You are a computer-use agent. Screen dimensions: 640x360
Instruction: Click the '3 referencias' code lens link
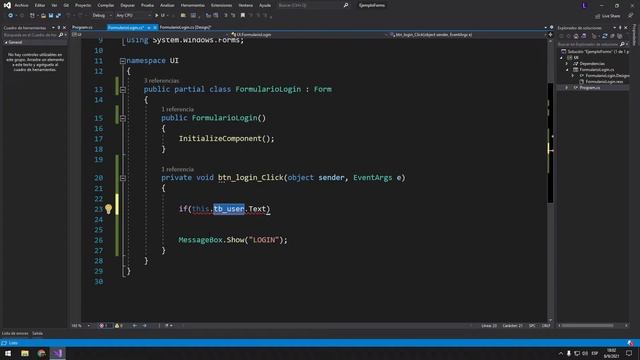click(x=161, y=81)
